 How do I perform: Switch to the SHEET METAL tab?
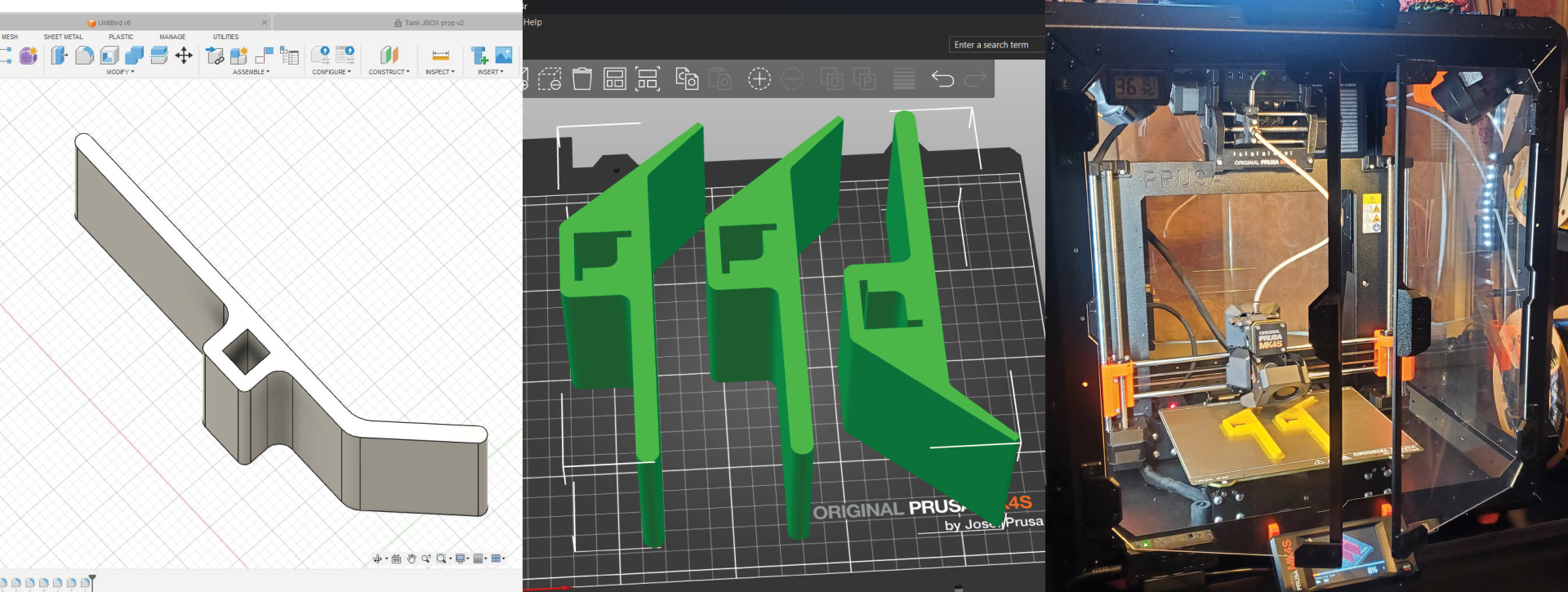63,37
